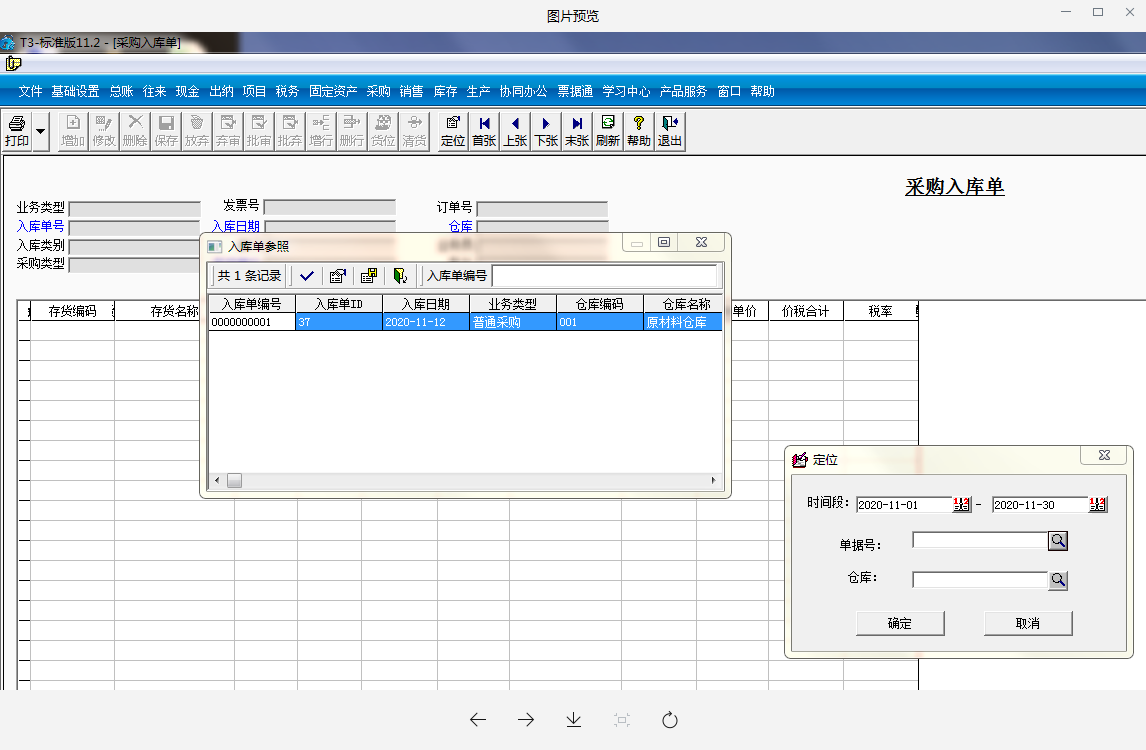This screenshot has width=1146, height=750.
Task: Click the right scroll arrow in 入库单参照
Action: 713,480
